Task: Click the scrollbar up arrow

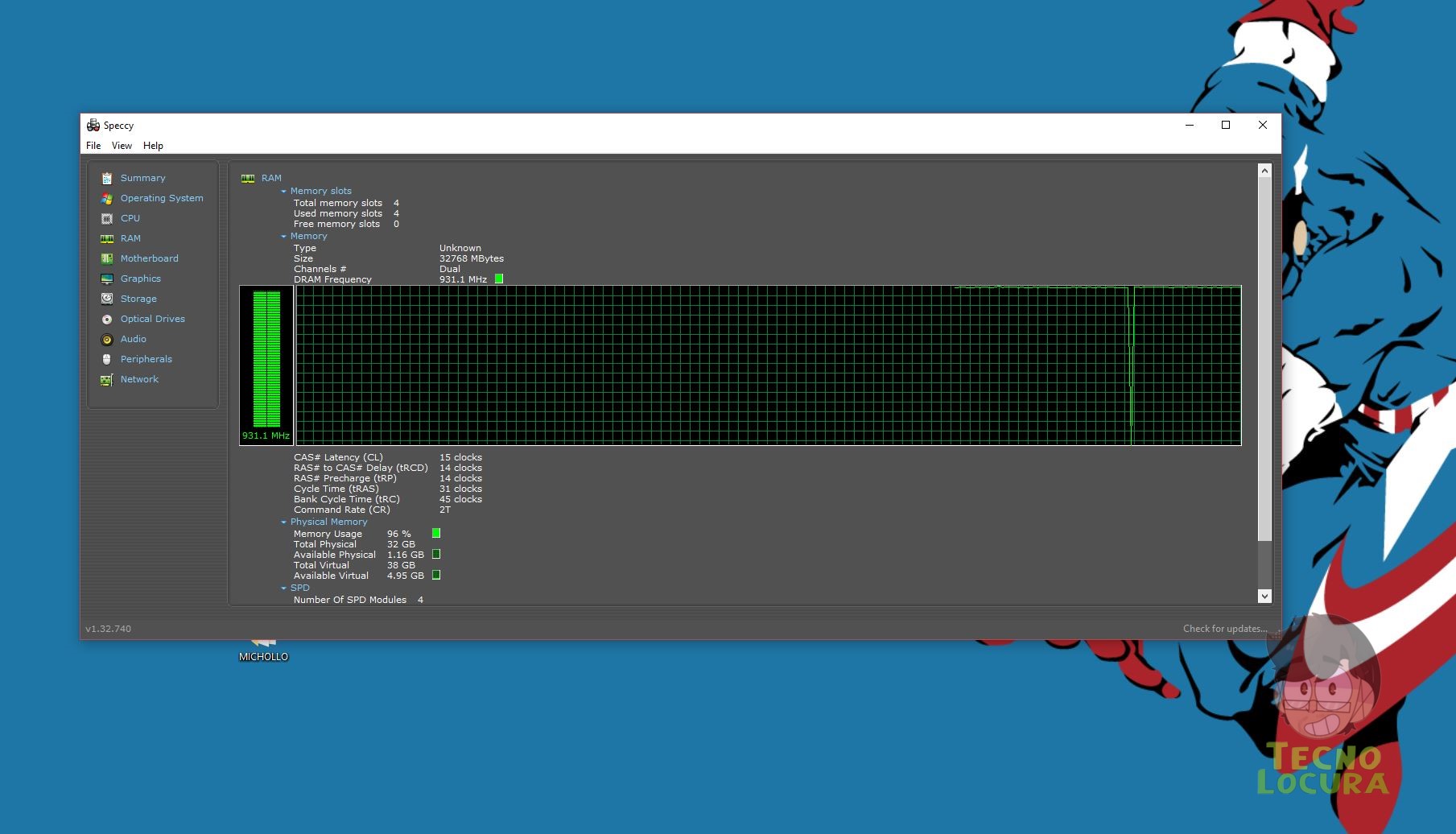Action: 1264,171
